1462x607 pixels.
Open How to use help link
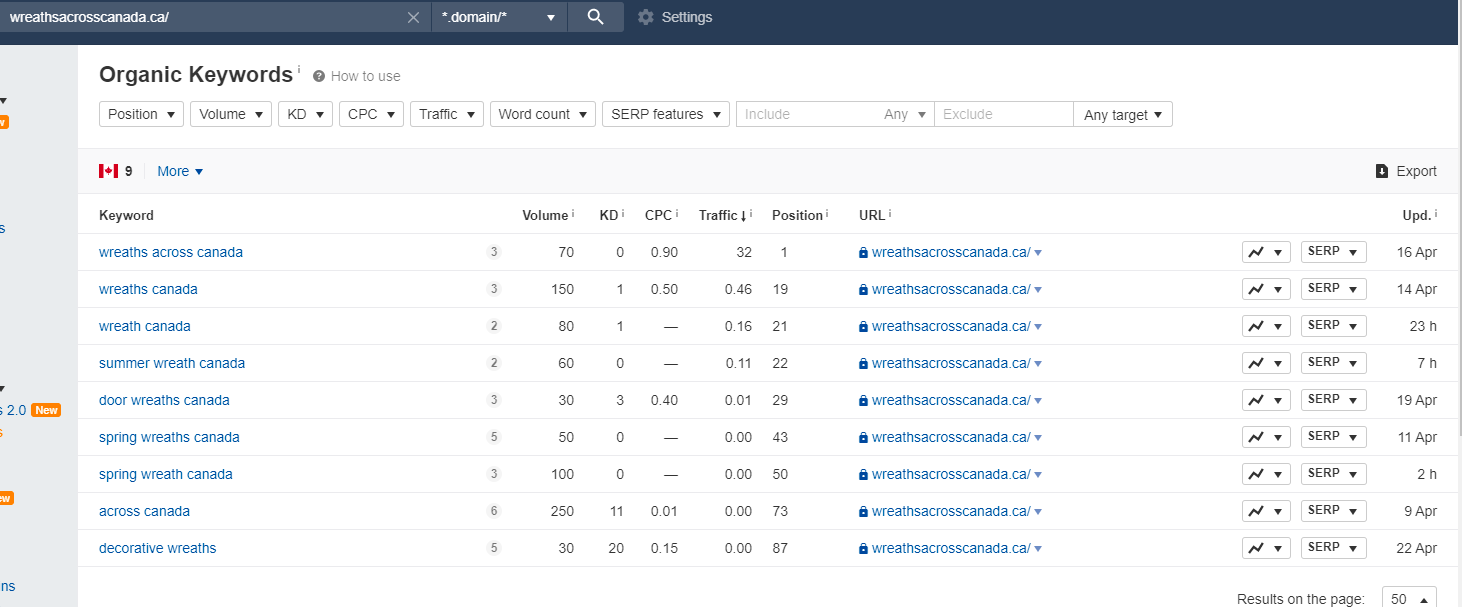point(357,76)
